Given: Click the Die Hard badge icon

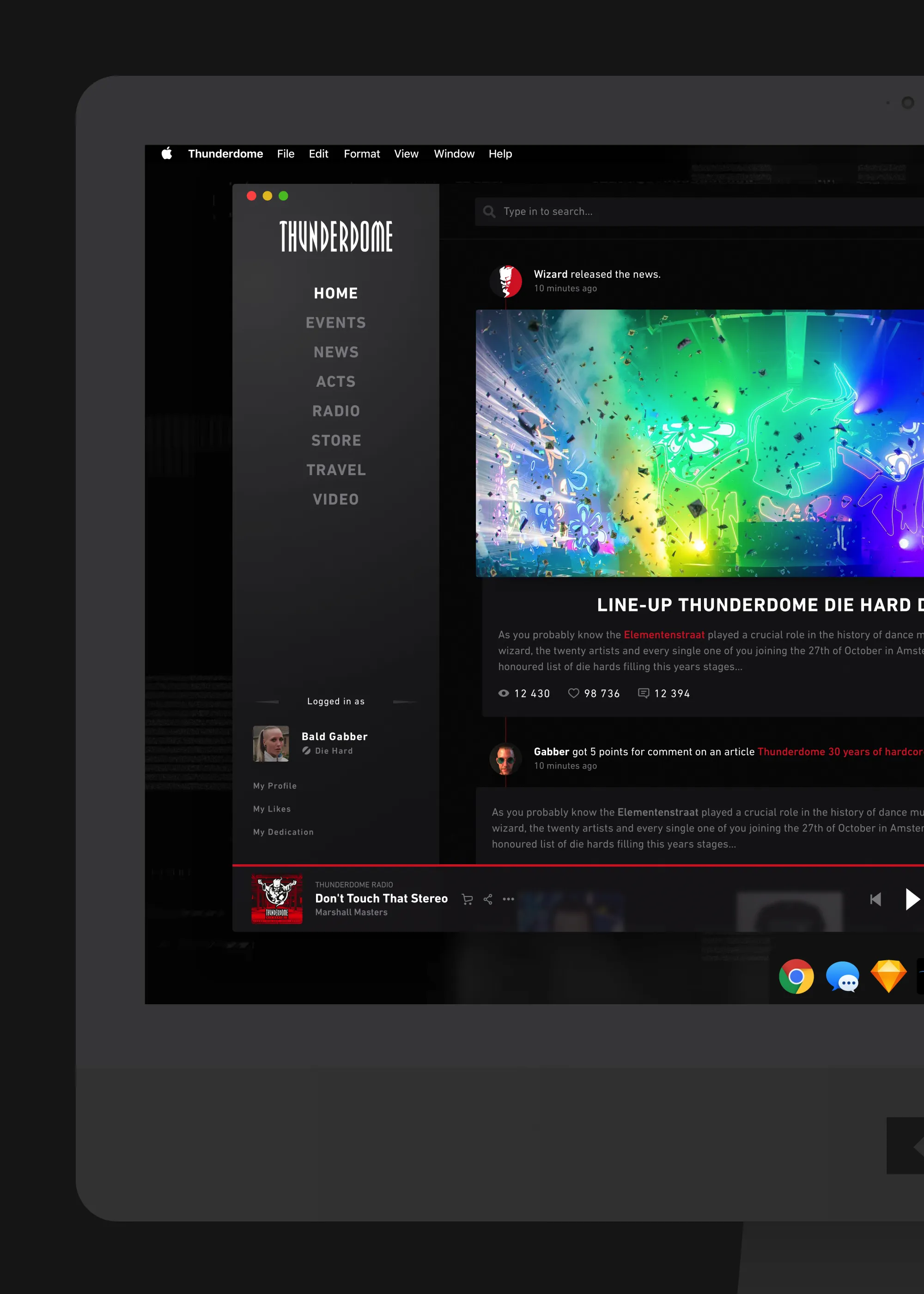Looking at the screenshot, I should click(306, 751).
